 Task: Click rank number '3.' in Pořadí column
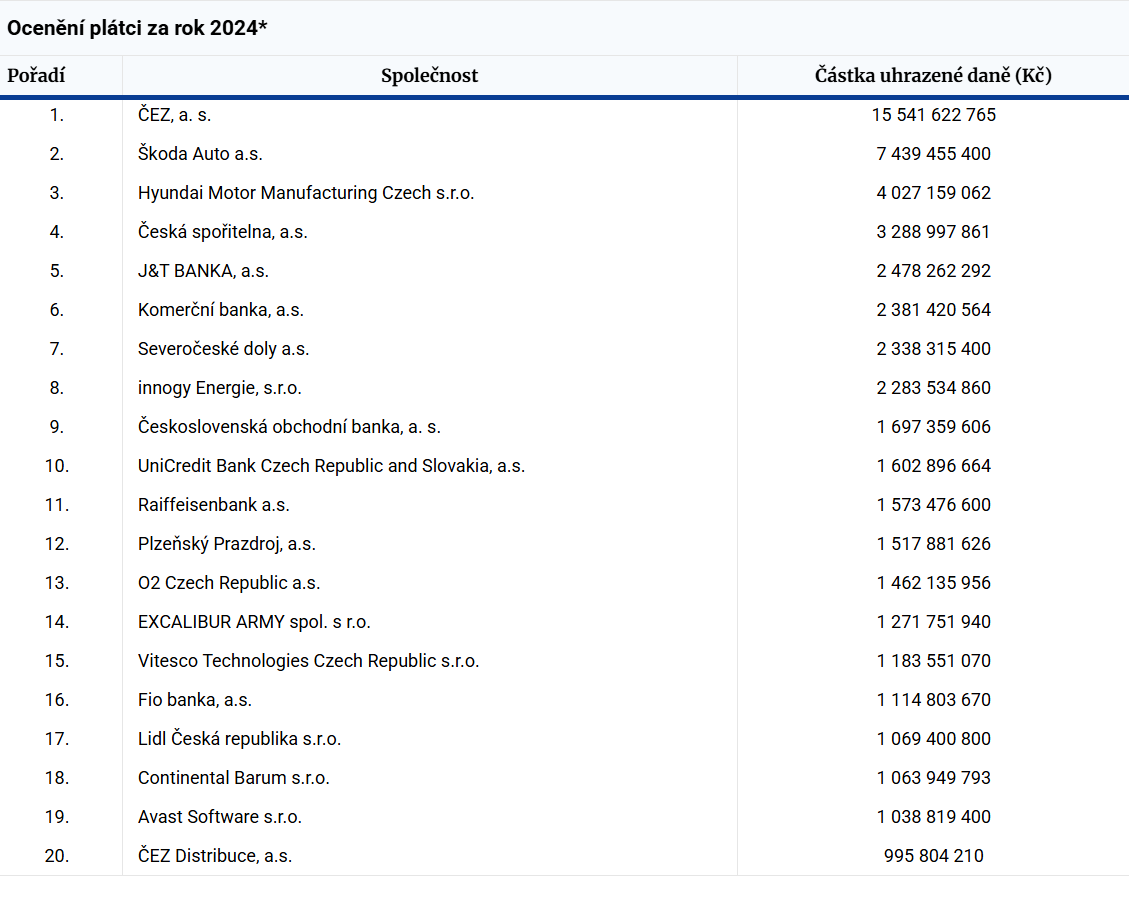pos(57,193)
